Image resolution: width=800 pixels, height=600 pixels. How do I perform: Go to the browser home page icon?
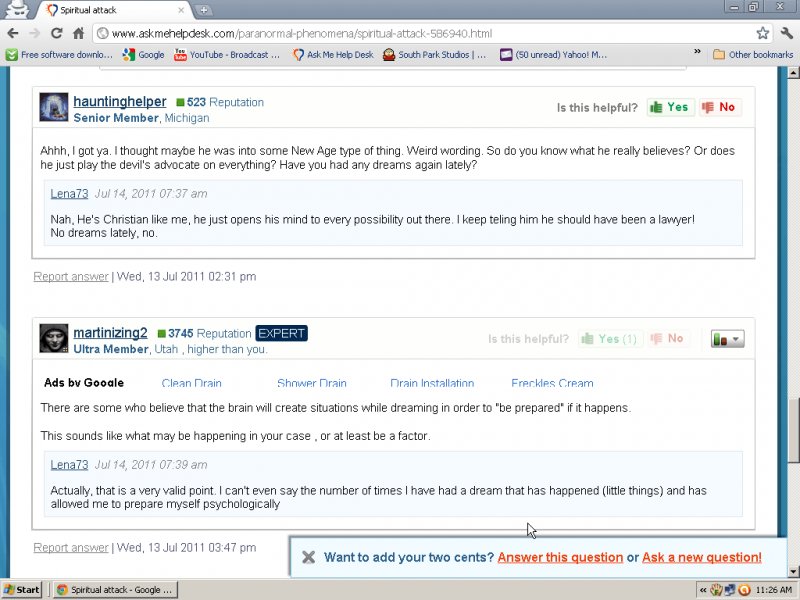(x=78, y=33)
